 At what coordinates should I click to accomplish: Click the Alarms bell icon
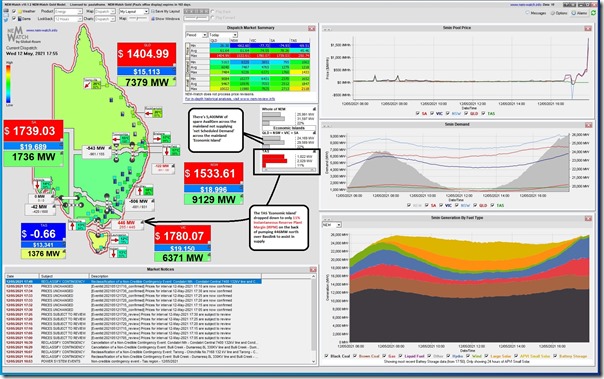tap(574, 13)
